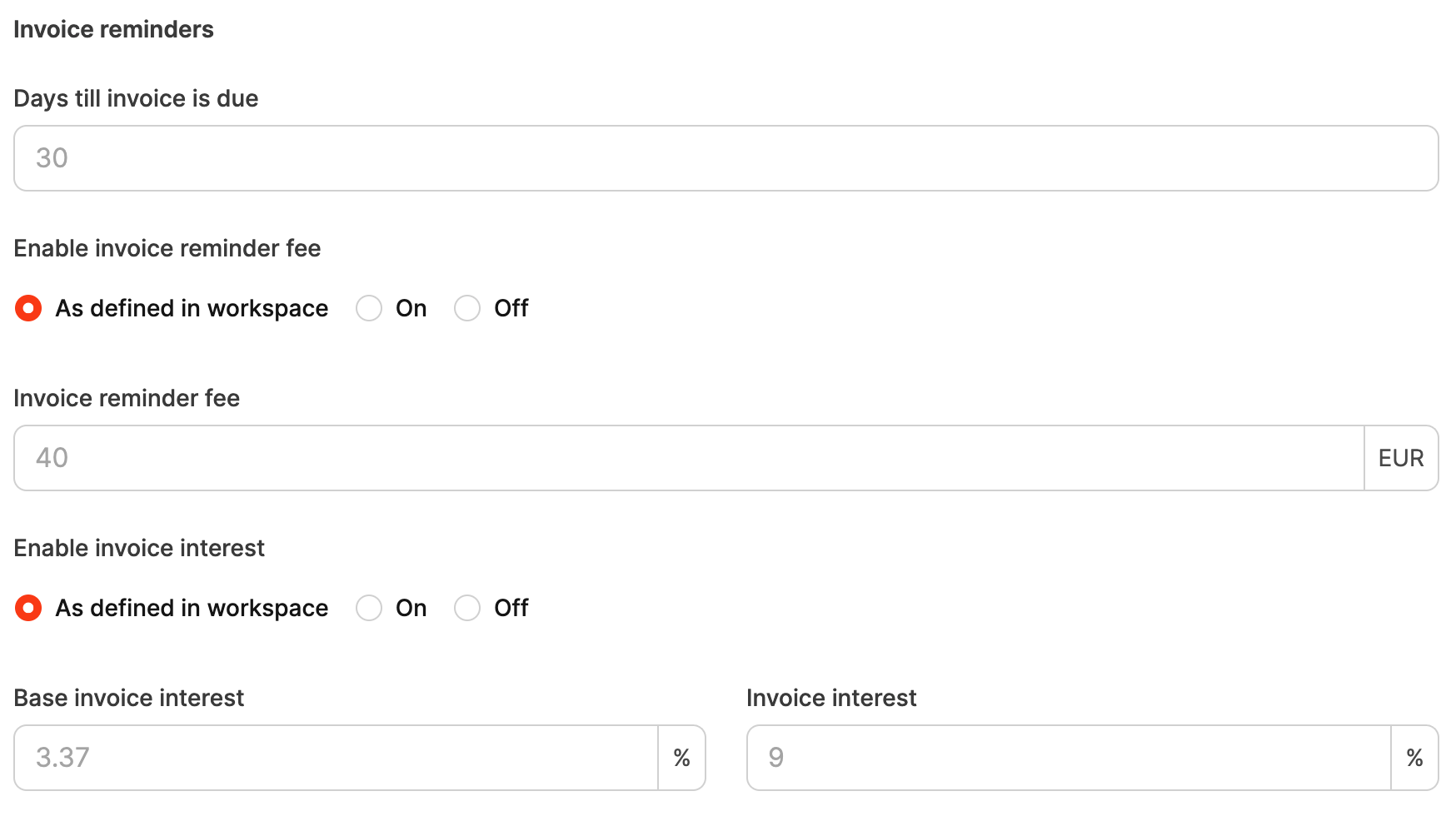Click the percent sign beside Base invoice interest
Screen dimensions: 1456x816
[681, 758]
